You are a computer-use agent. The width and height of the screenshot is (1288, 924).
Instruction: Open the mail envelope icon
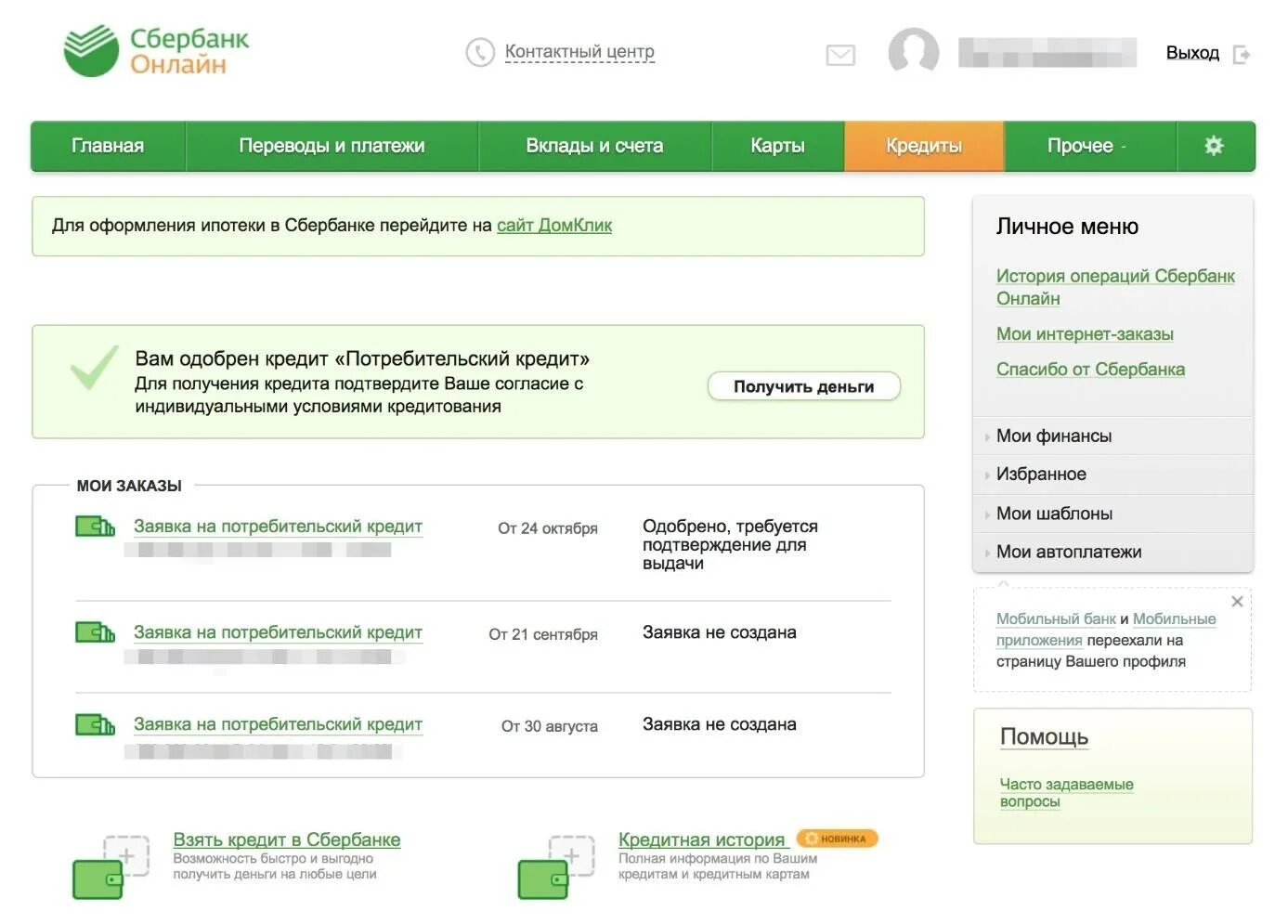[840, 56]
